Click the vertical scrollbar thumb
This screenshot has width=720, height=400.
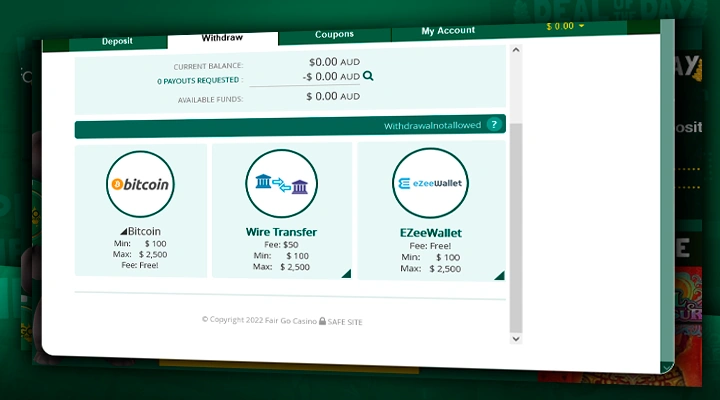tap(516, 227)
